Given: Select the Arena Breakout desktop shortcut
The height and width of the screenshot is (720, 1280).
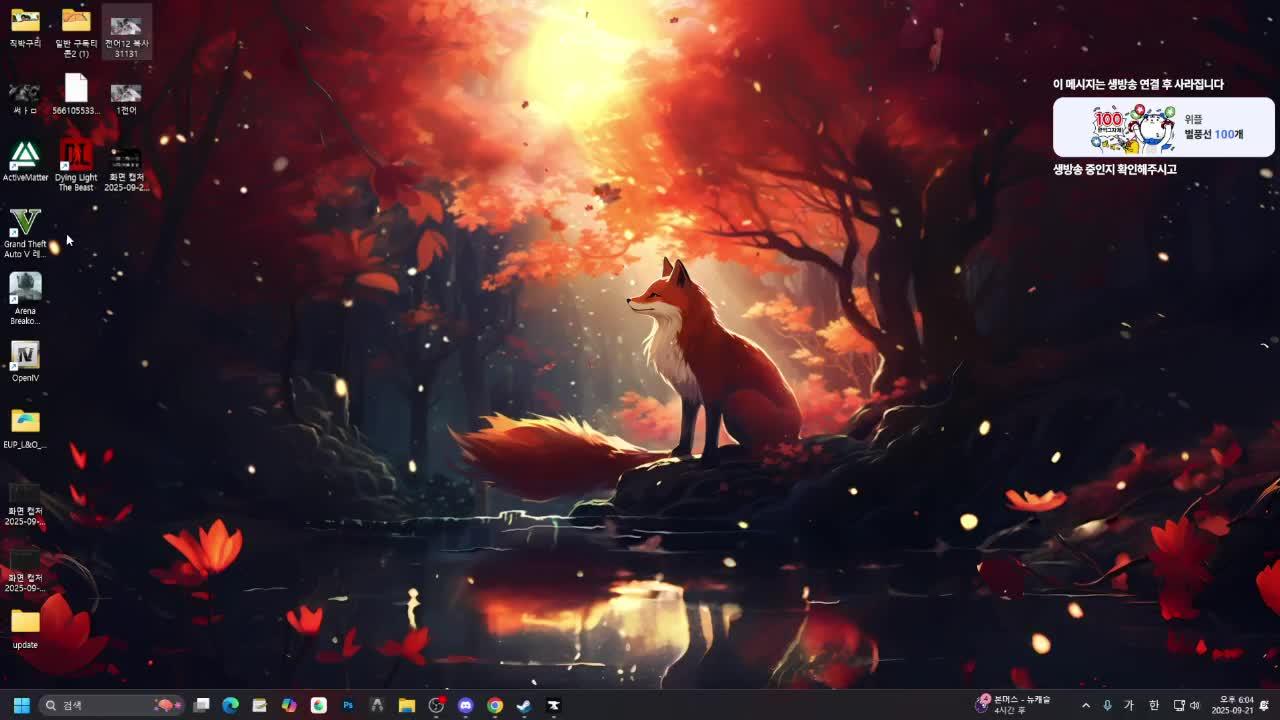Looking at the screenshot, I should 25,298.
